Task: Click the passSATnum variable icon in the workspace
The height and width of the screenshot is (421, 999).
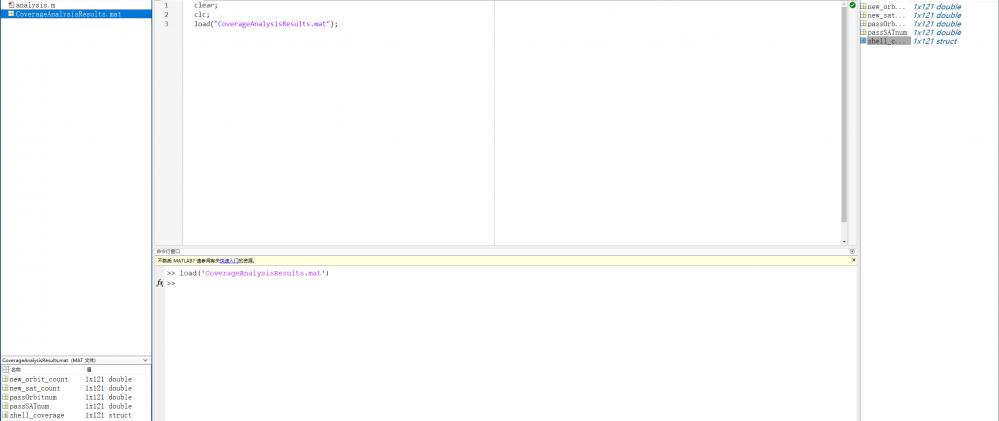Action: point(863,33)
